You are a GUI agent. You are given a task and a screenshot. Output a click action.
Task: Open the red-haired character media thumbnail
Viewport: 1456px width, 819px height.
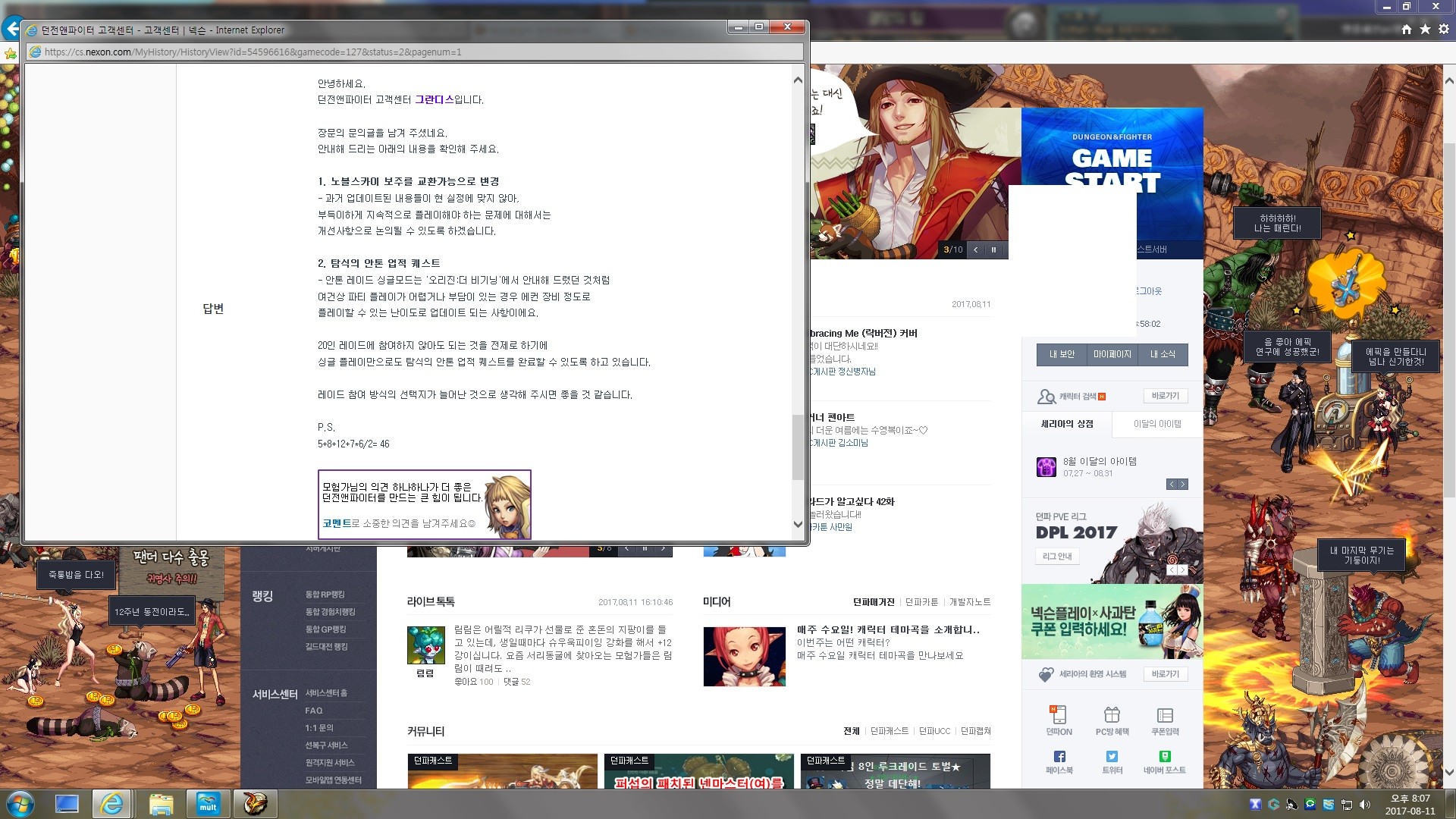(x=744, y=657)
